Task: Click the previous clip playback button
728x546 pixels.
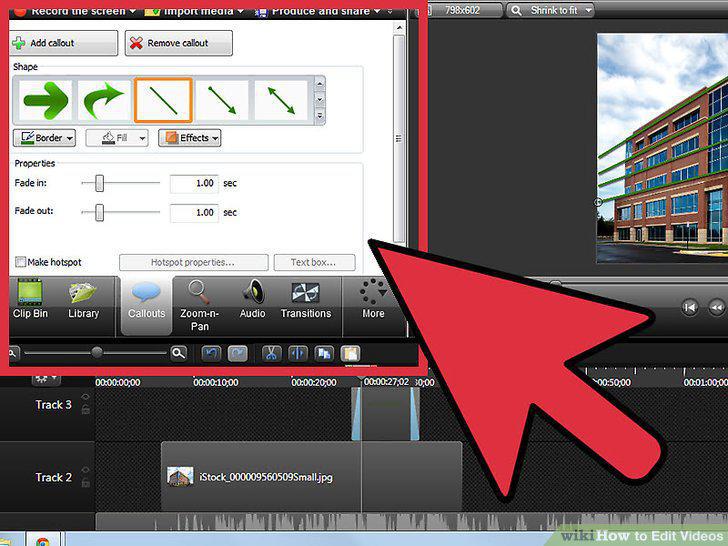Action: tap(690, 307)
